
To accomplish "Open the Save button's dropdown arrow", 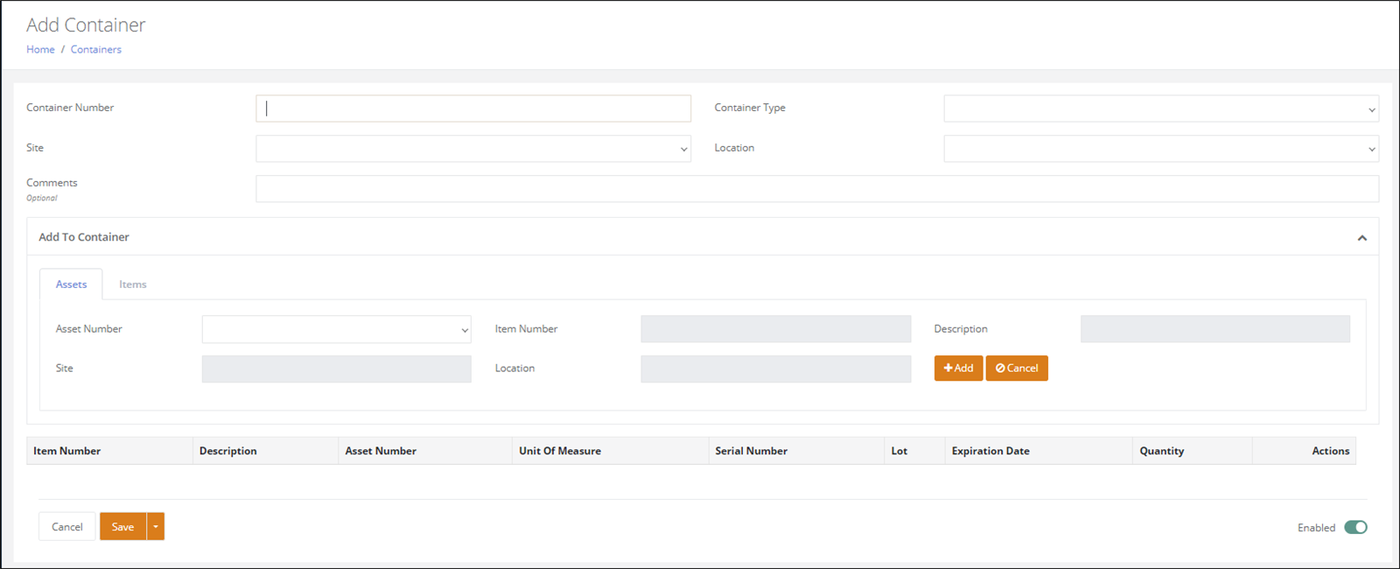I will click(155, 527).
